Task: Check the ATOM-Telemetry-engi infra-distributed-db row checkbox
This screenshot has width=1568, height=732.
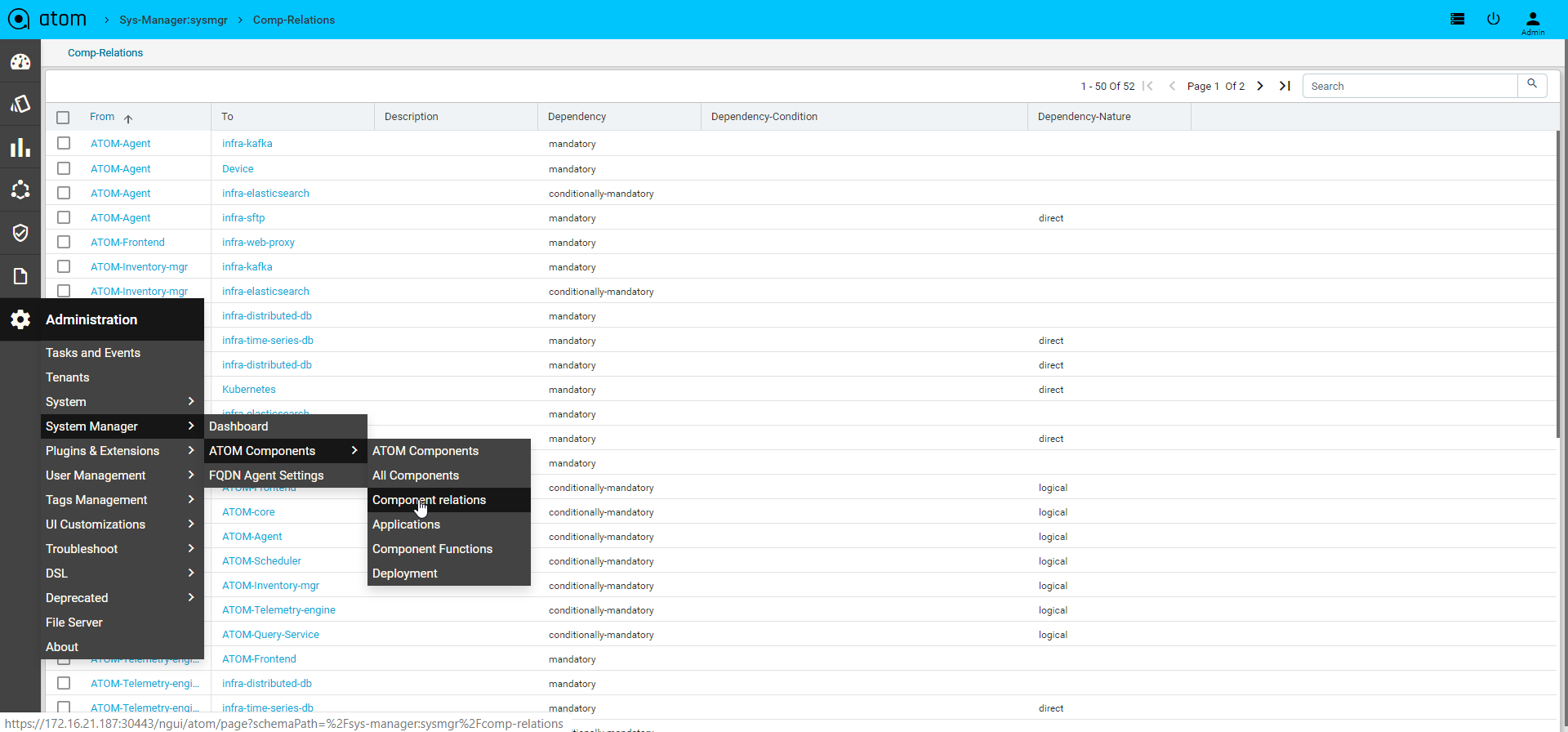Action: [64, 683]
